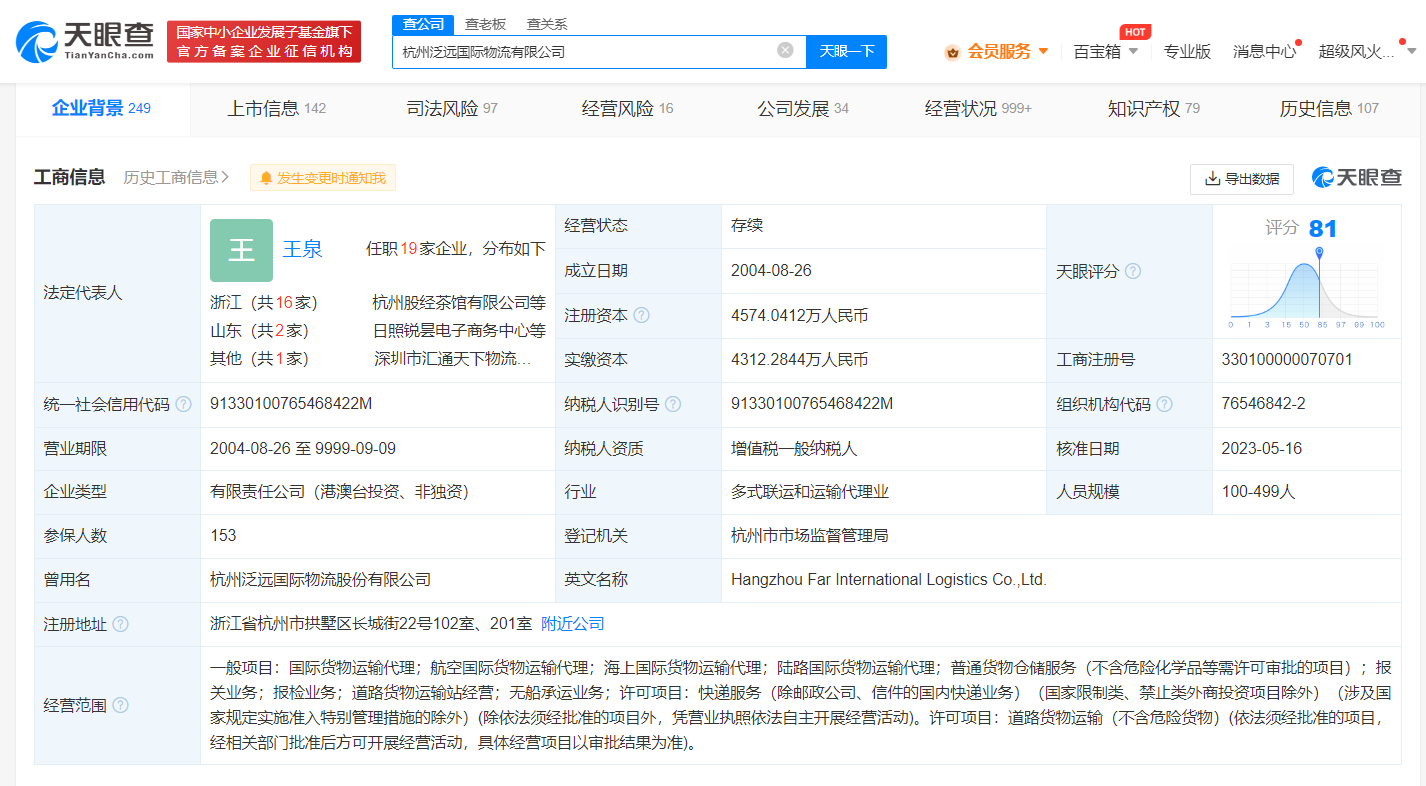1426x786 pixels.
Task: Click the green 王 avatar tile
Action: [241, 250]
